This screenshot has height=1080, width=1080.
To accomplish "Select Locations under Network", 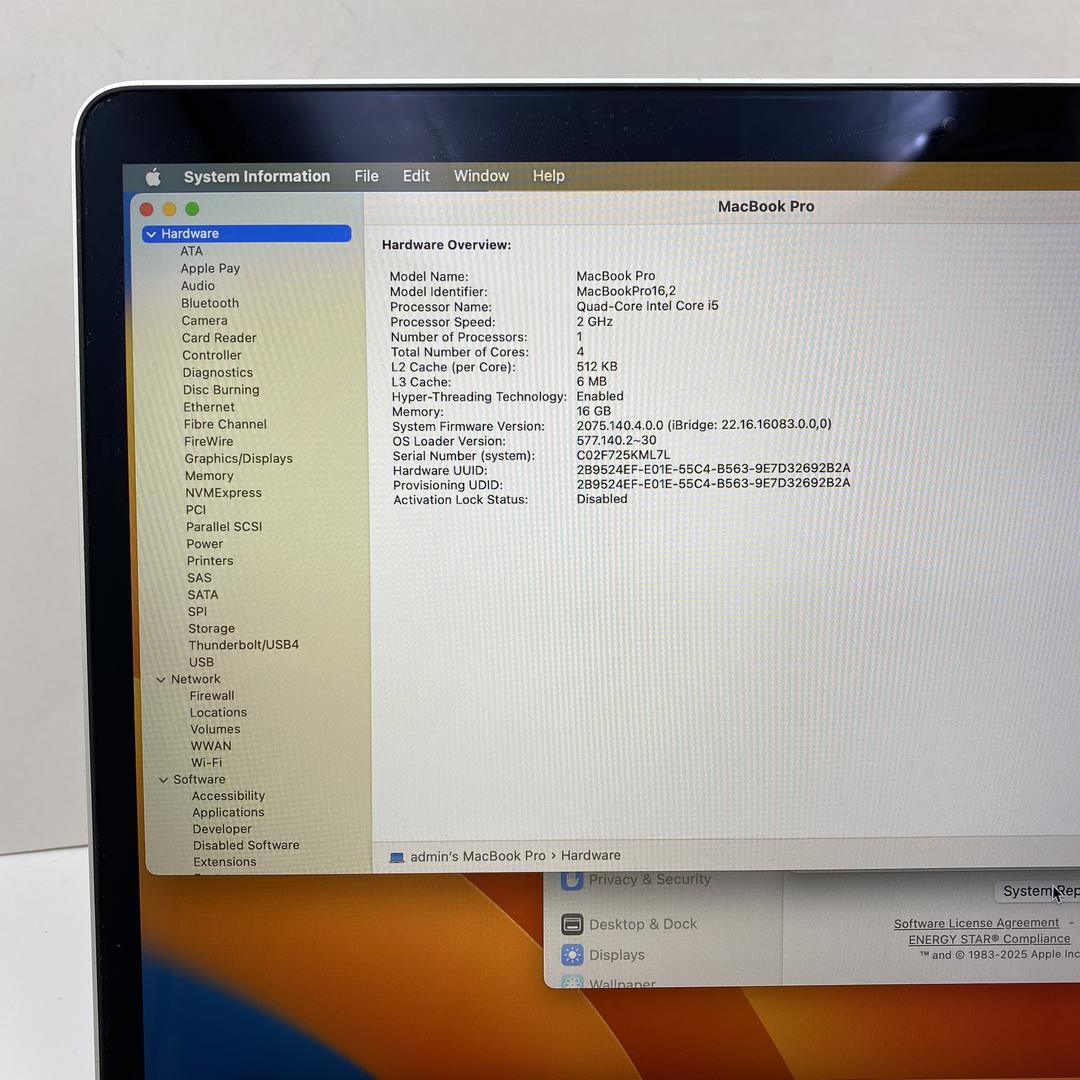I will pos(218,713).
